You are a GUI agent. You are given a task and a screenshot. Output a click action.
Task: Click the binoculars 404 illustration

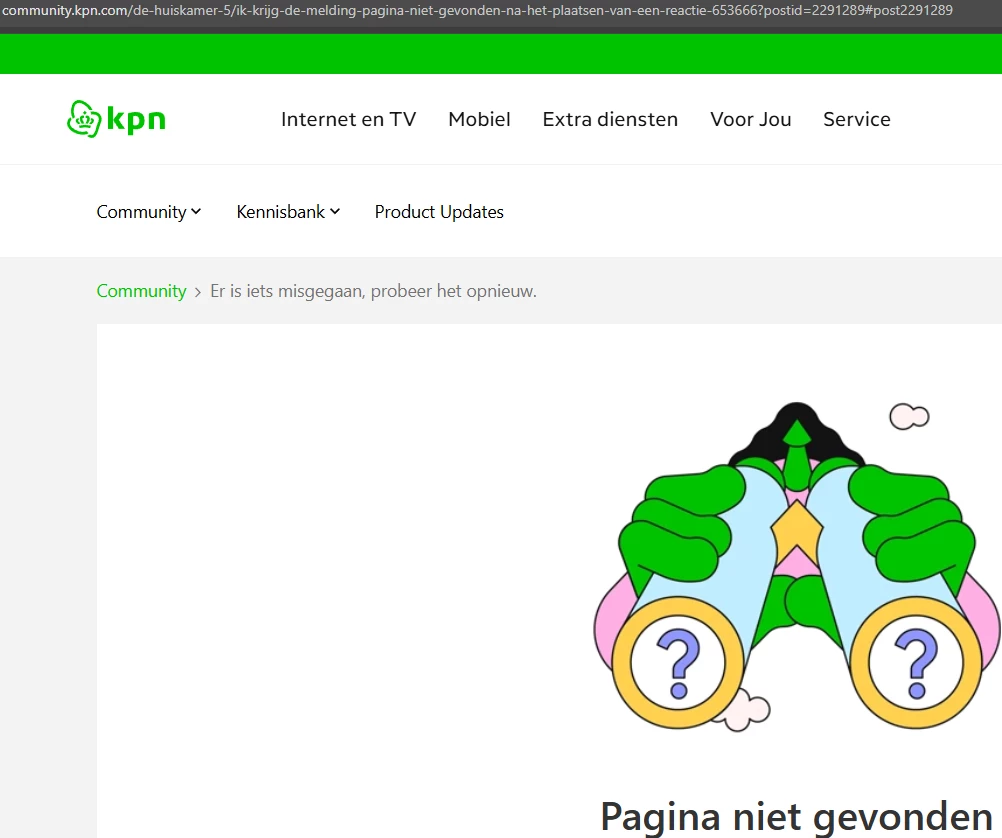click(798, 566)
